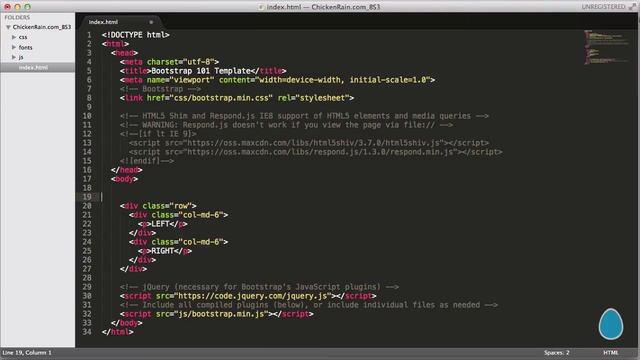Click the closing </body> tag
Image resolution: width=640 pixels, height=360 pixels.
127,323
